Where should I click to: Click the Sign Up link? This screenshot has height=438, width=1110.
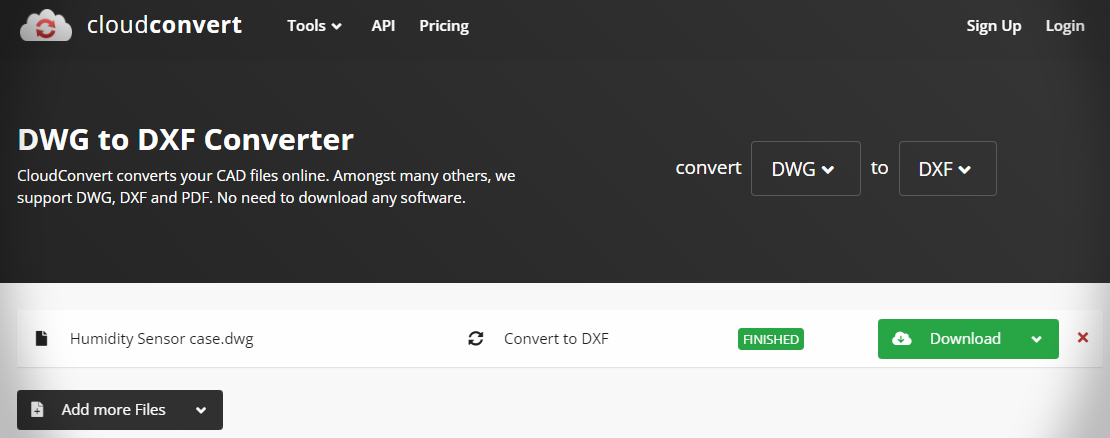click(994, 26)
